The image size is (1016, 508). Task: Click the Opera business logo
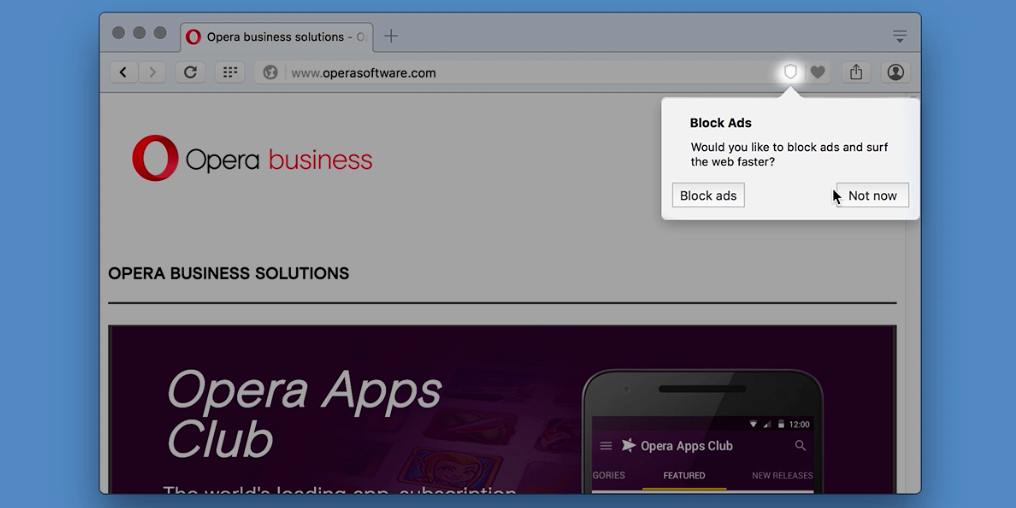[252, 159]
